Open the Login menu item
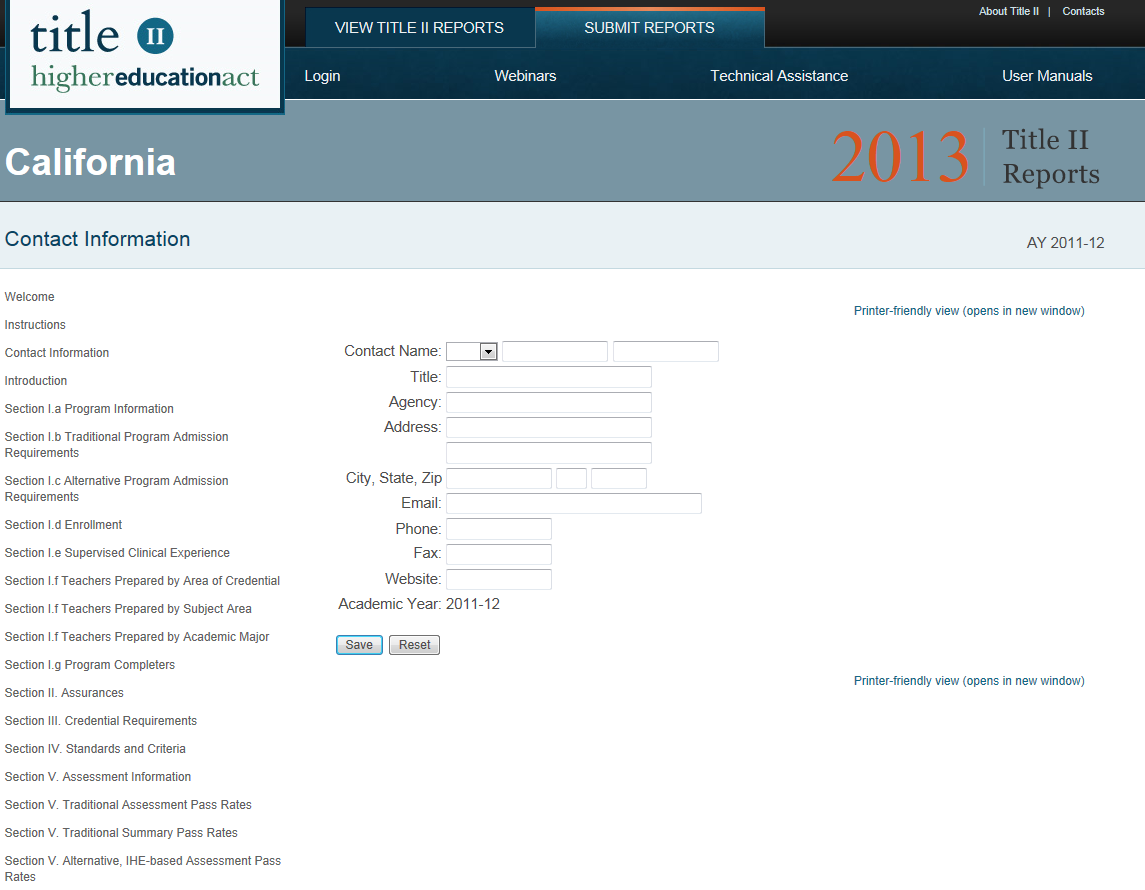Screen dimensions: 1145x890 coord(322,76)
